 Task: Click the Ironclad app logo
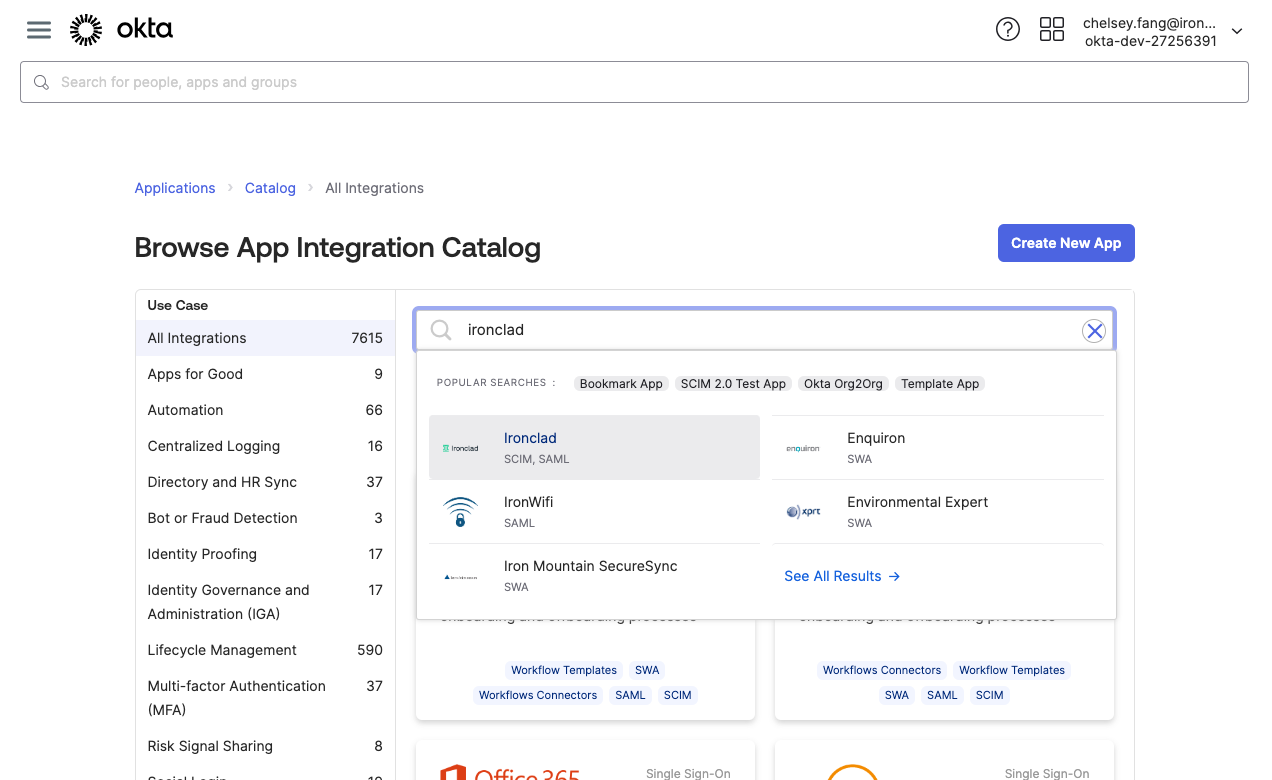(x=460, y=448)
